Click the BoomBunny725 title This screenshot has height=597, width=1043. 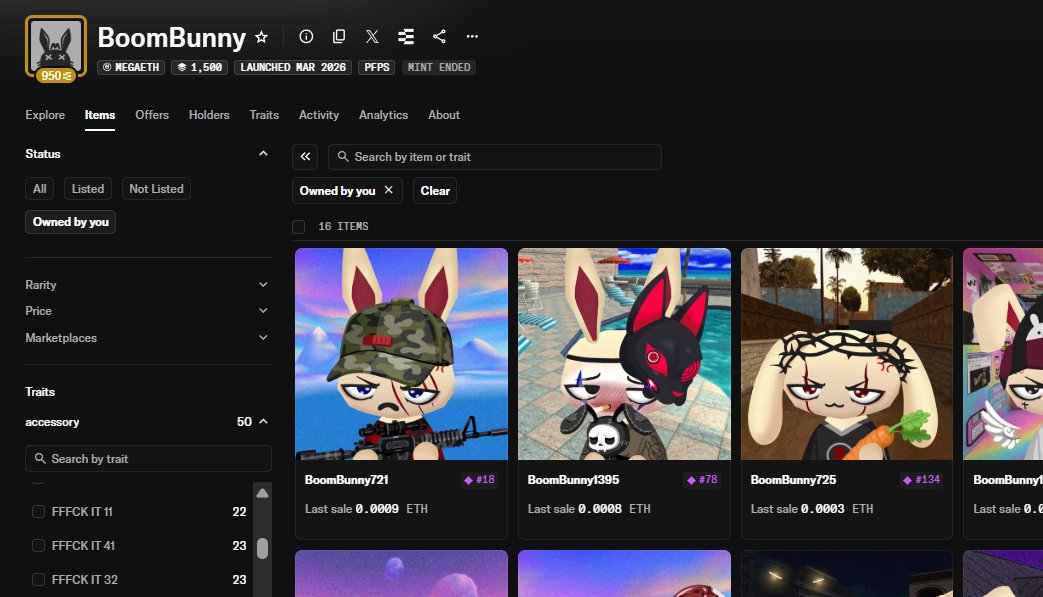tap(794, 479)
